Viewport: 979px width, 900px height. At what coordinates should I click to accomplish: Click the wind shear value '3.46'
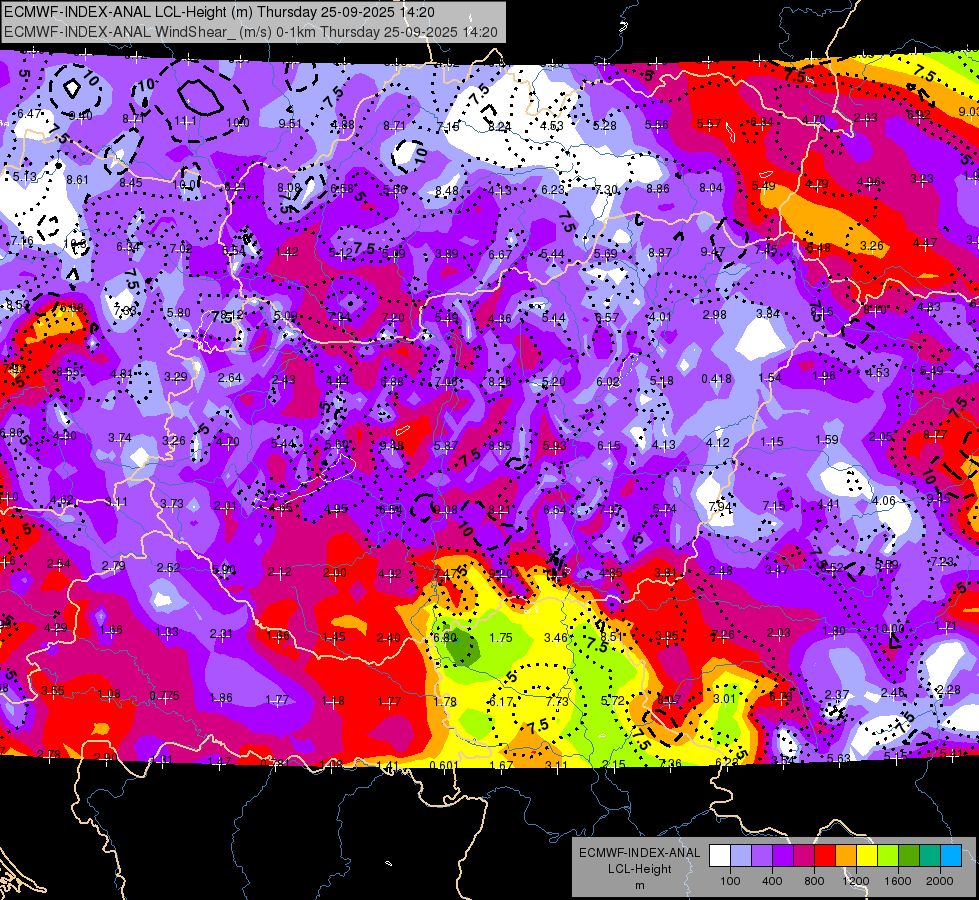click(556, 638)
